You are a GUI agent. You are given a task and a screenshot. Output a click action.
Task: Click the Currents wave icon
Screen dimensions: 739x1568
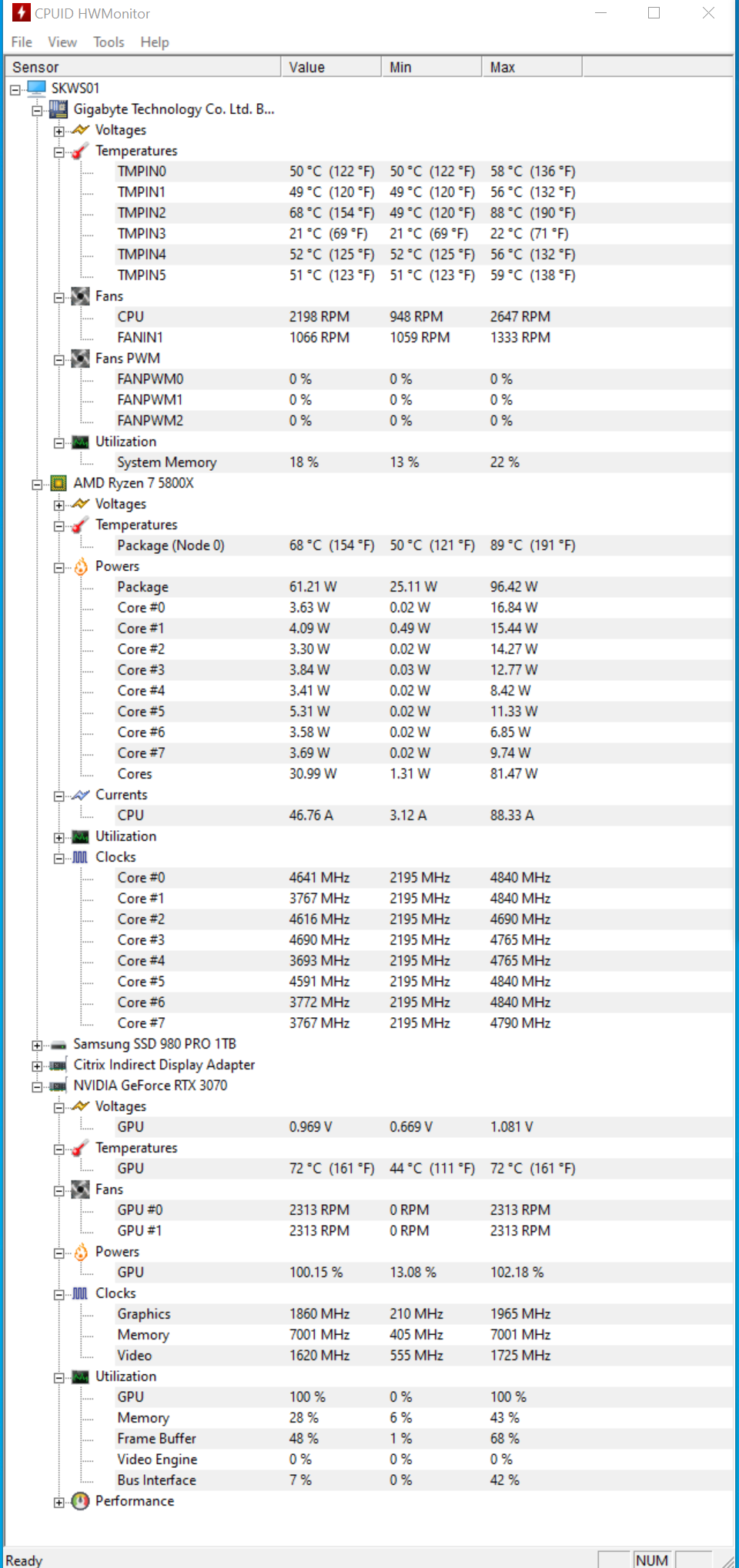80,795
